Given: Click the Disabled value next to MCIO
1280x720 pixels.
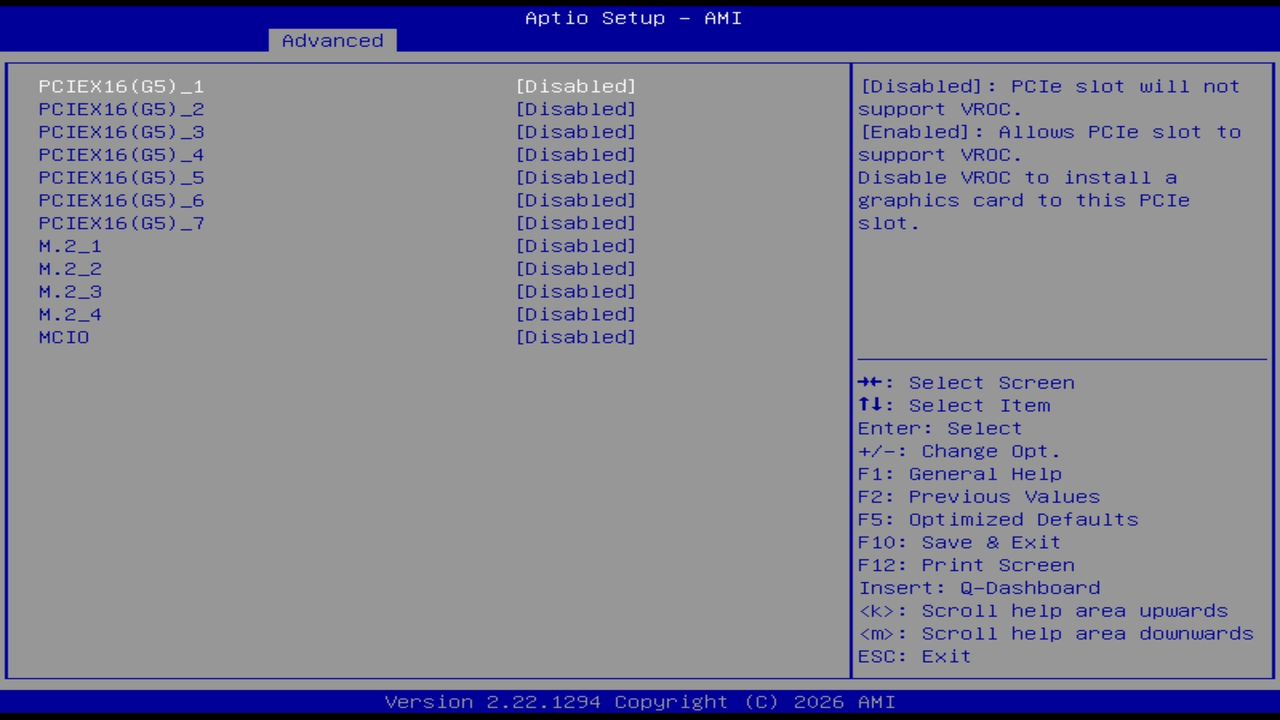Looking at the screenshot, I should [x=576, y=337].
